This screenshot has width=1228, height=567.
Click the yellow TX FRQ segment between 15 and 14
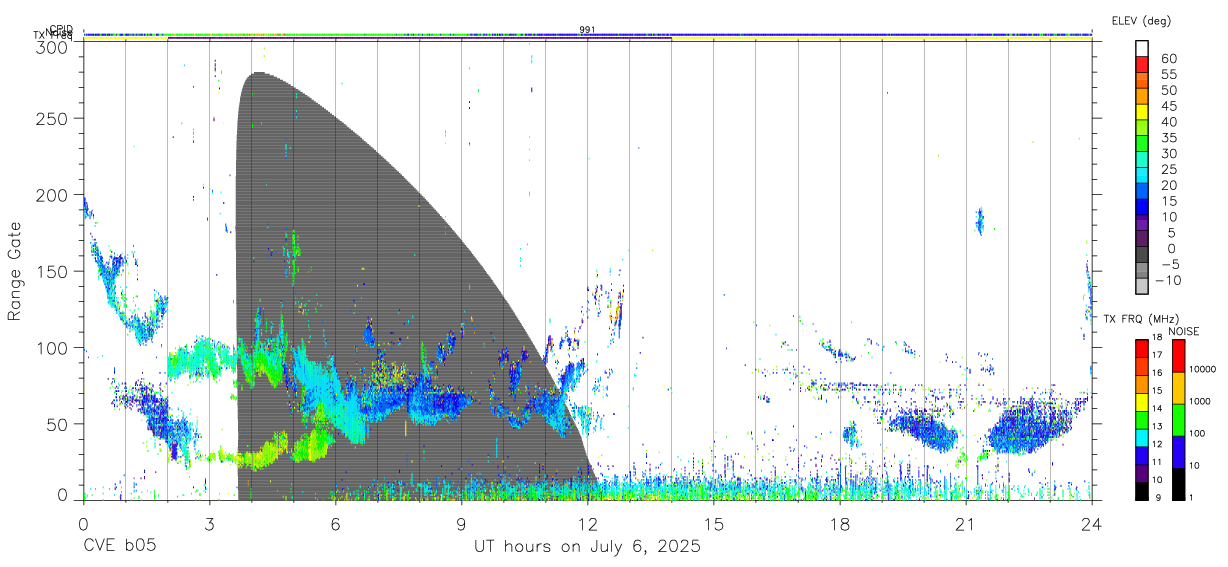[1142, 401]
